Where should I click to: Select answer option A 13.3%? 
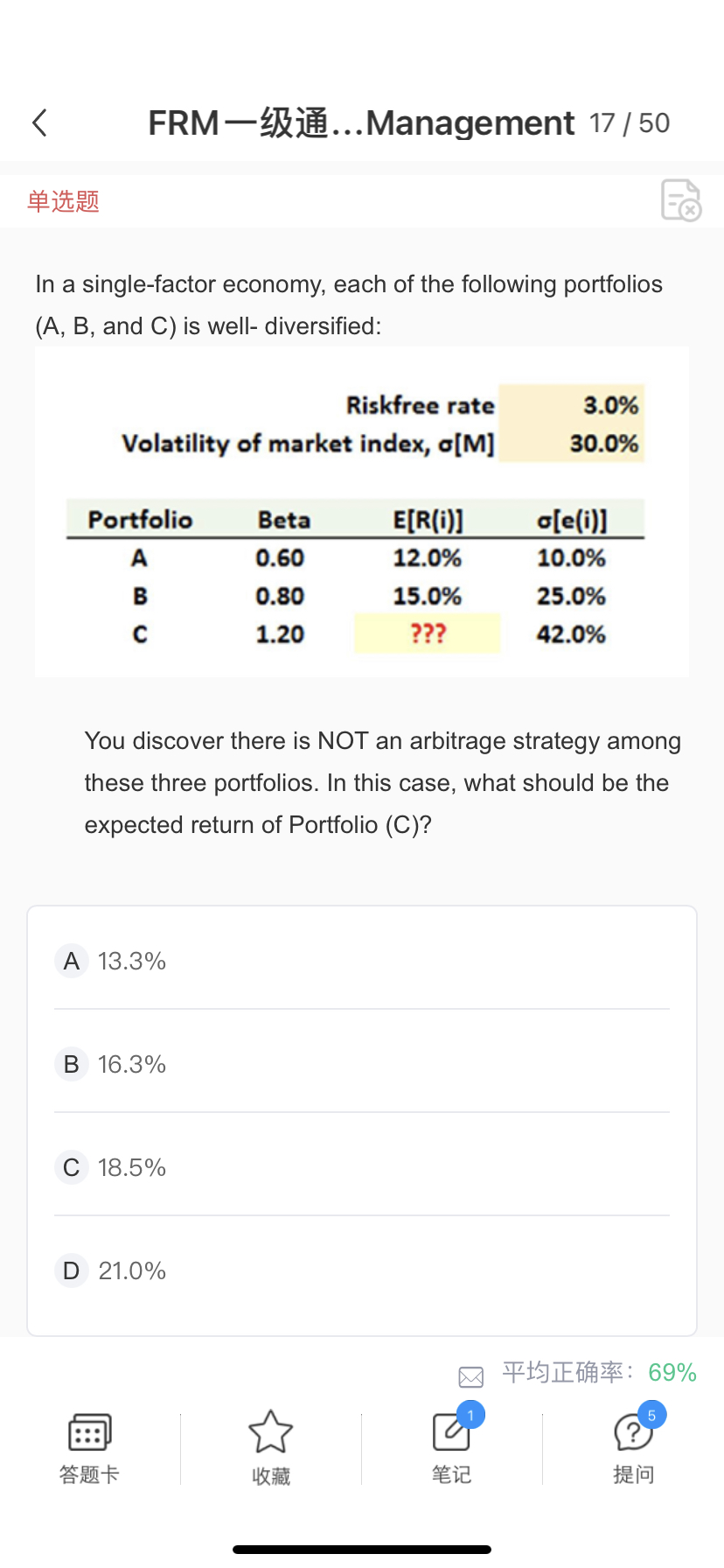132,961
